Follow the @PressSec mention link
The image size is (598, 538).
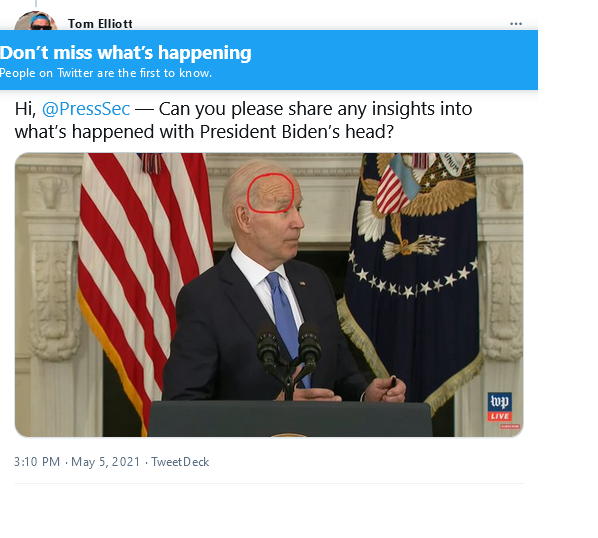pyautogui.click(x=86, y=109)
